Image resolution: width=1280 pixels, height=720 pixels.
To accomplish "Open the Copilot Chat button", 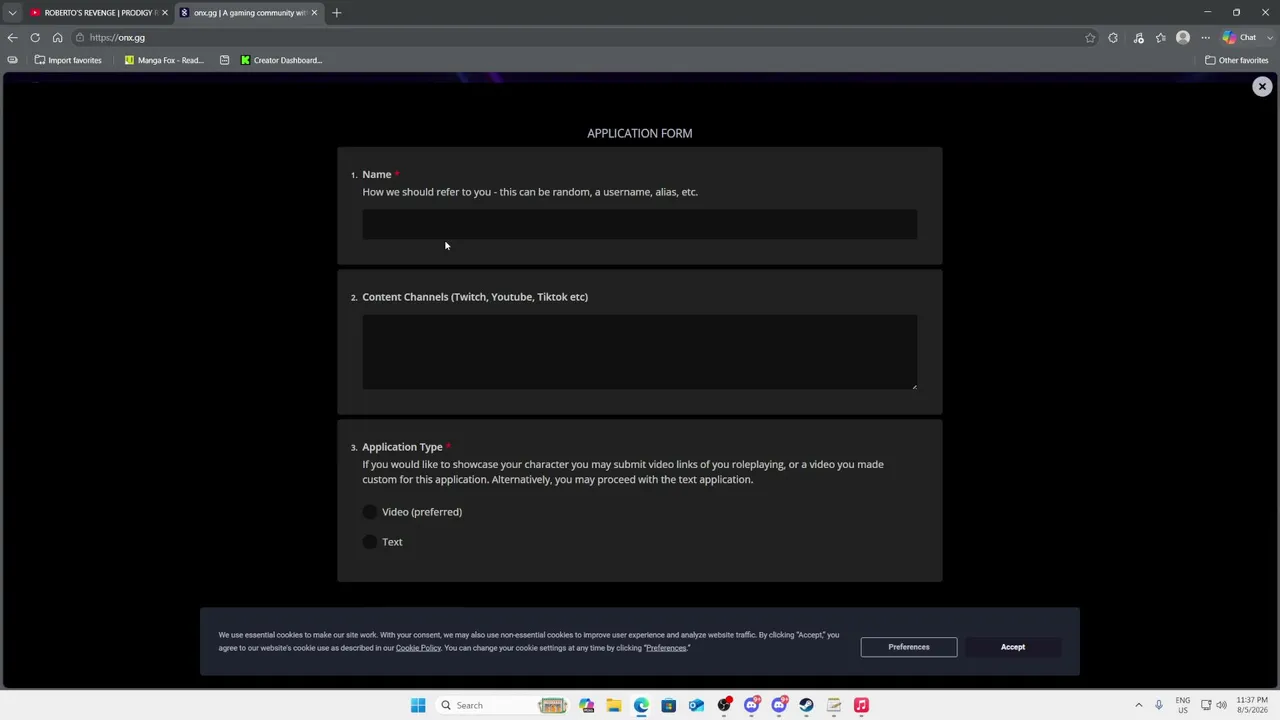I will pyautogui.click(x=1240, y=38).
